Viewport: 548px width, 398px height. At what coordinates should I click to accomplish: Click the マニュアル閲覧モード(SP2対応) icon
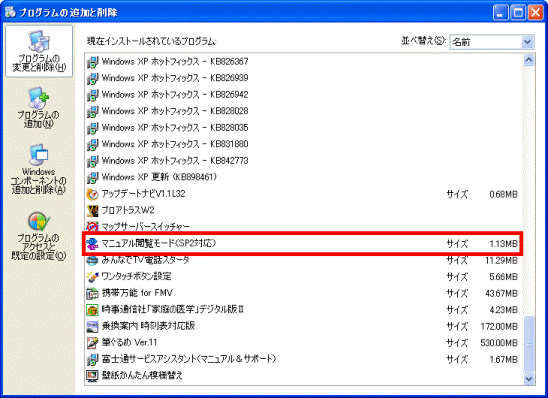[x=92, y=244]
